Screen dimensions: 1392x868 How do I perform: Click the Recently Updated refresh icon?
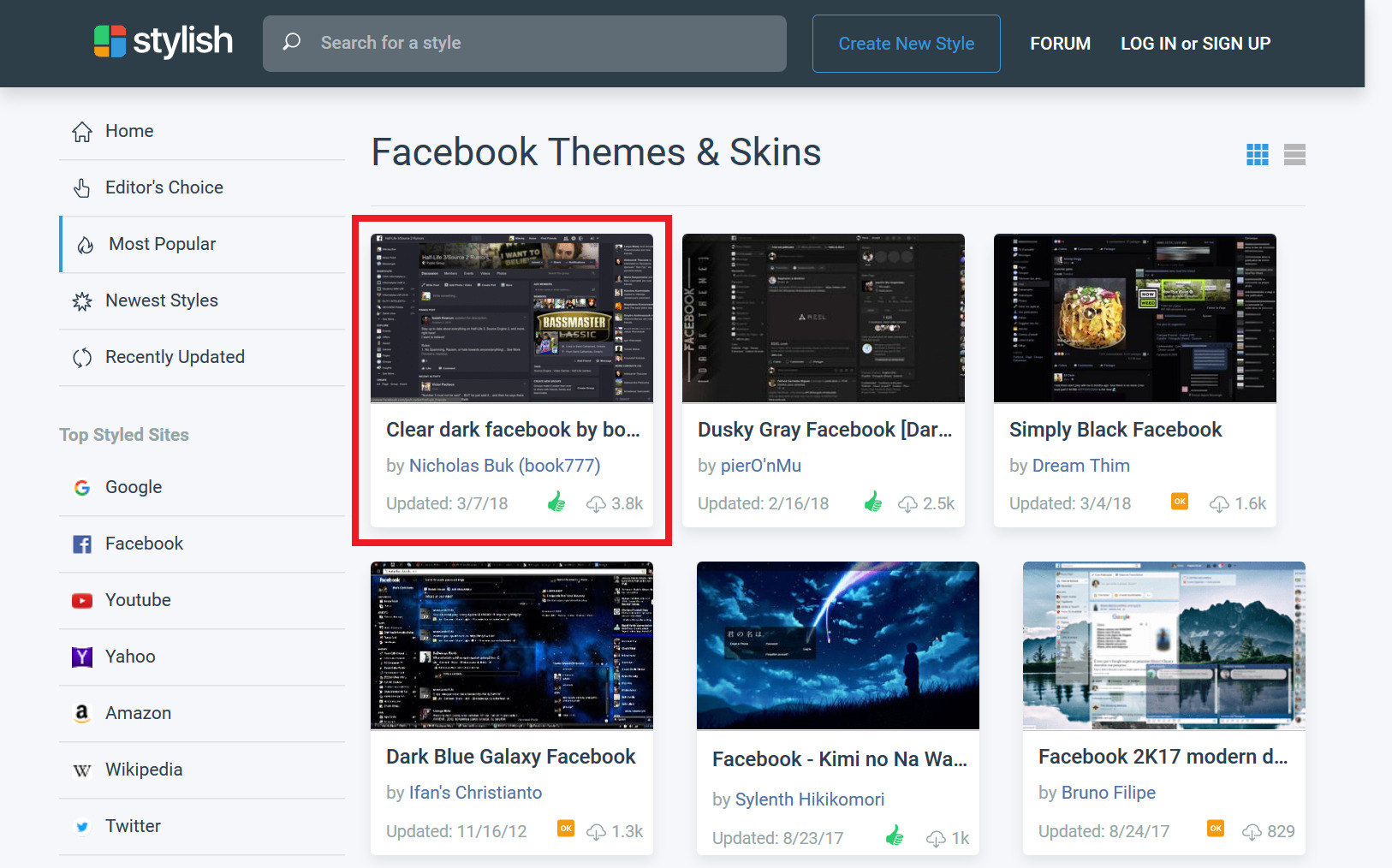82,358
